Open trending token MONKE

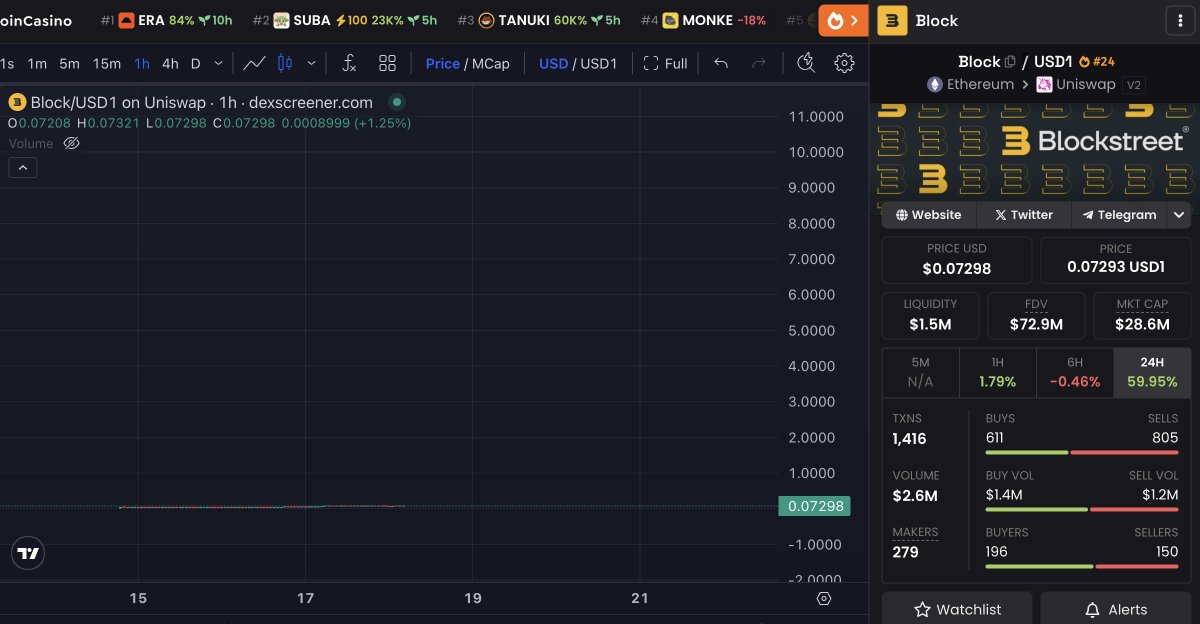[703, 20]
